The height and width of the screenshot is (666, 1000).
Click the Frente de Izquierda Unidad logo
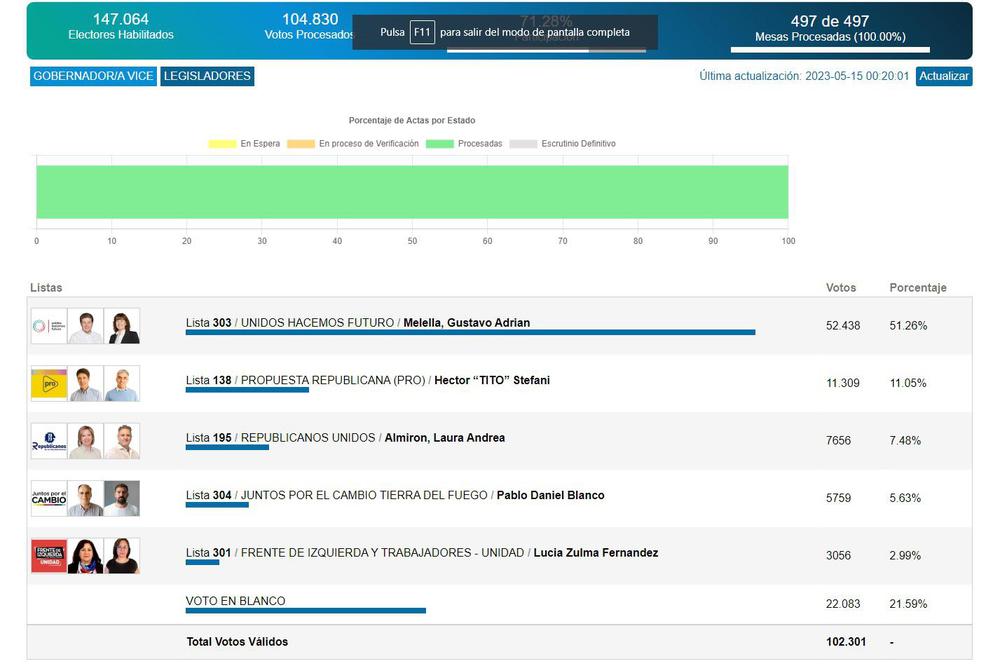coord(48,556)
